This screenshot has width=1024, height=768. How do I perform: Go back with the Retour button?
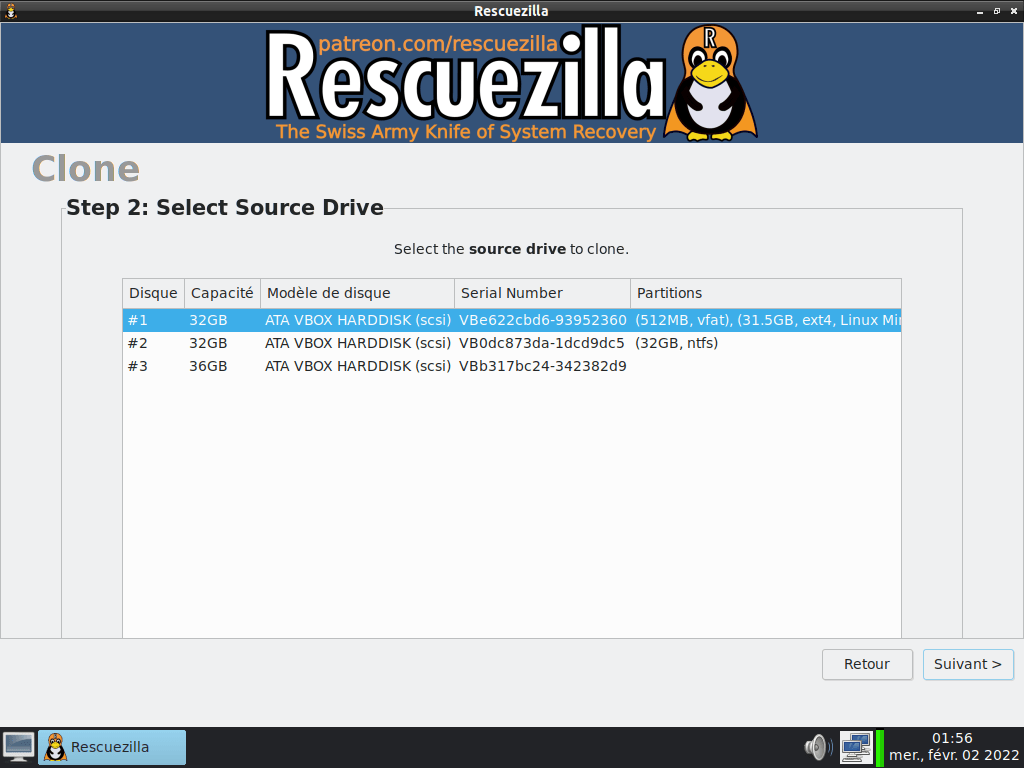click(867, 664)
